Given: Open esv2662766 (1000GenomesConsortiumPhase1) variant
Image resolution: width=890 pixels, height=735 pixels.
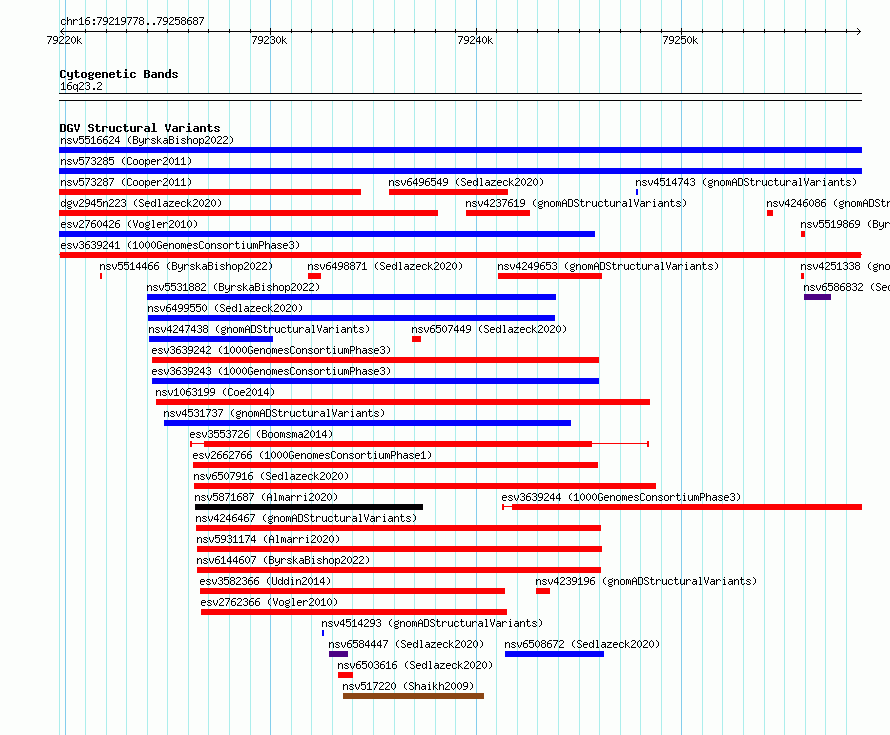Looking at the screenshot, I should tap(312, 455).
